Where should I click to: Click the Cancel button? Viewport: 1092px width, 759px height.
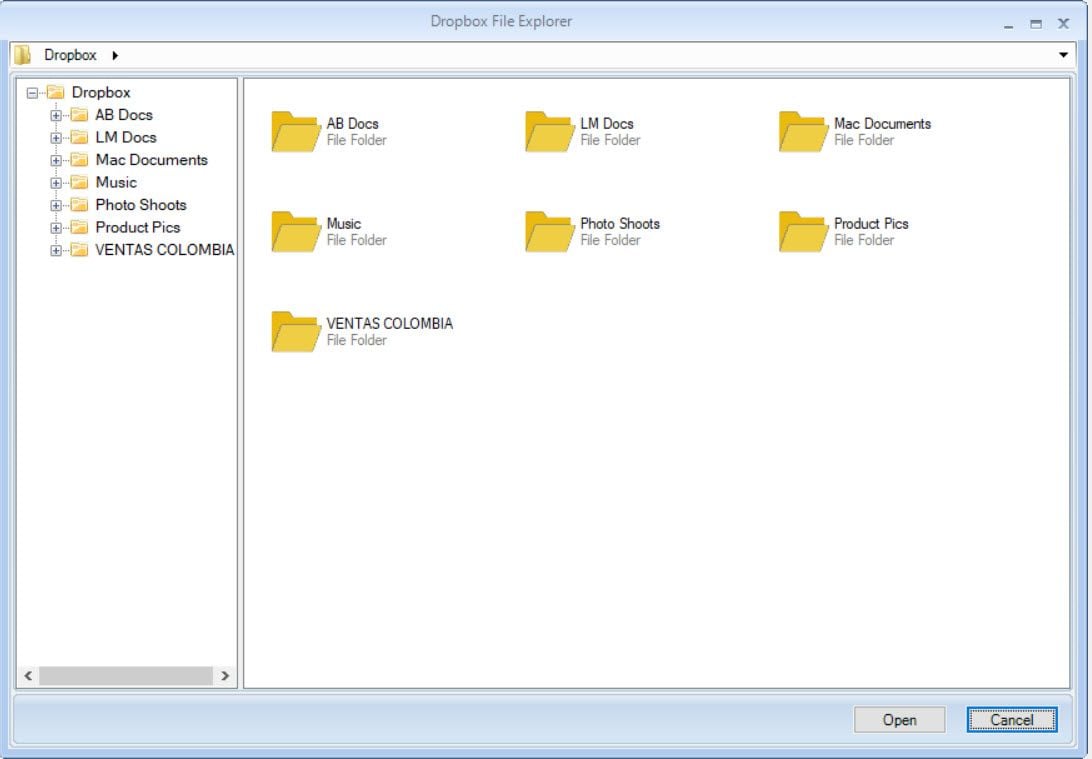1012,720
